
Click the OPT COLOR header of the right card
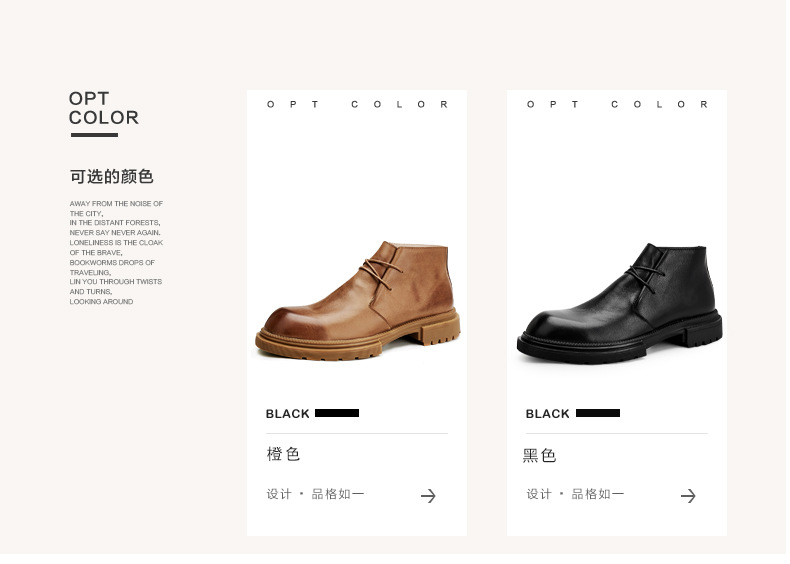pos(621,105)
